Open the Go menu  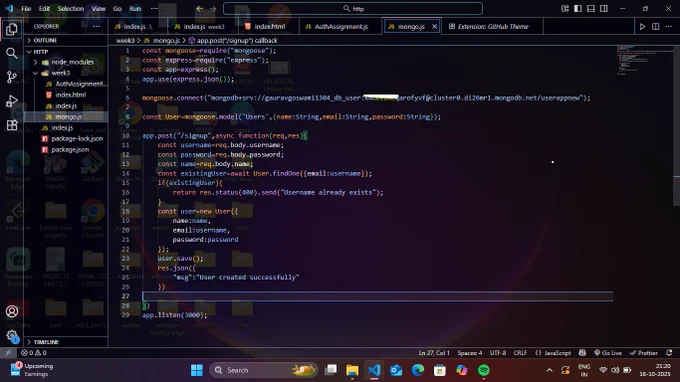118,8
